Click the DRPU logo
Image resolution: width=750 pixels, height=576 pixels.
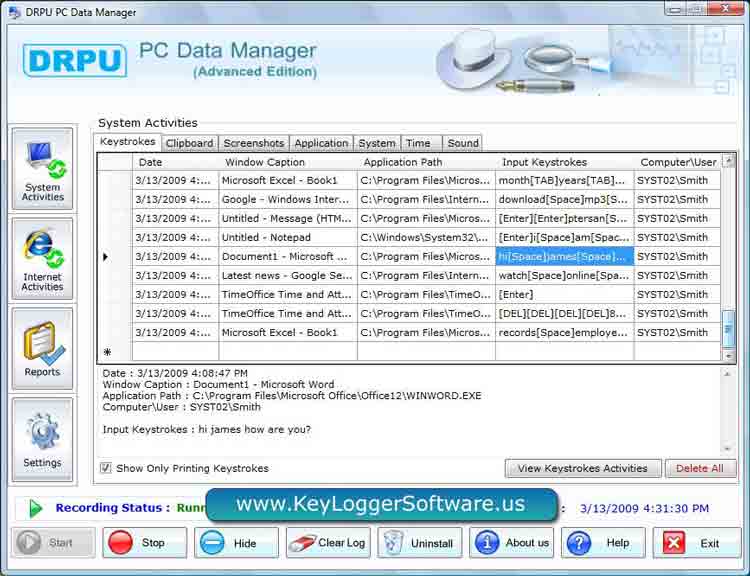pos(75,60)
